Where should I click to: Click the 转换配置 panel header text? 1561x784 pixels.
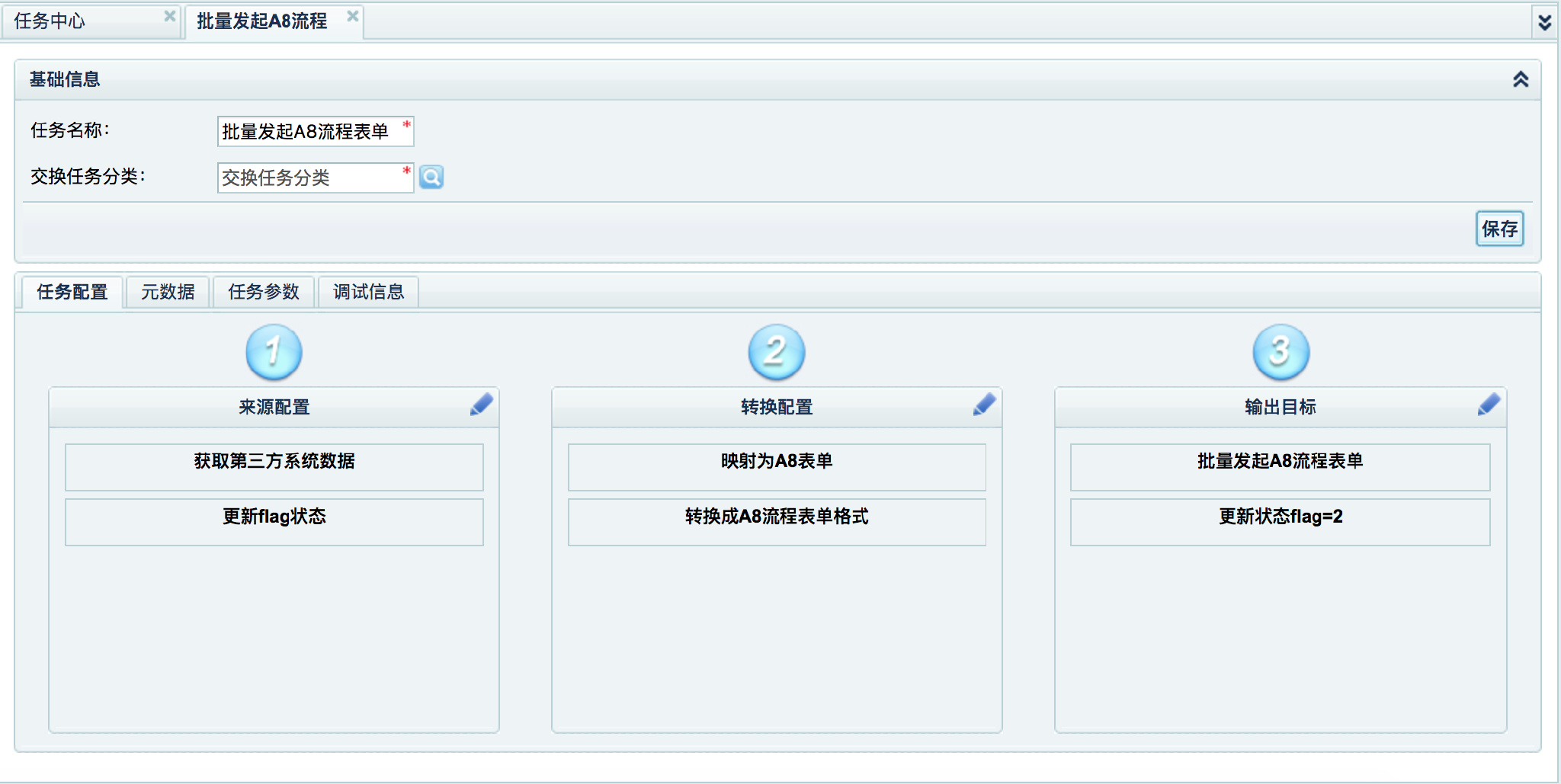(x=777, y=407)
